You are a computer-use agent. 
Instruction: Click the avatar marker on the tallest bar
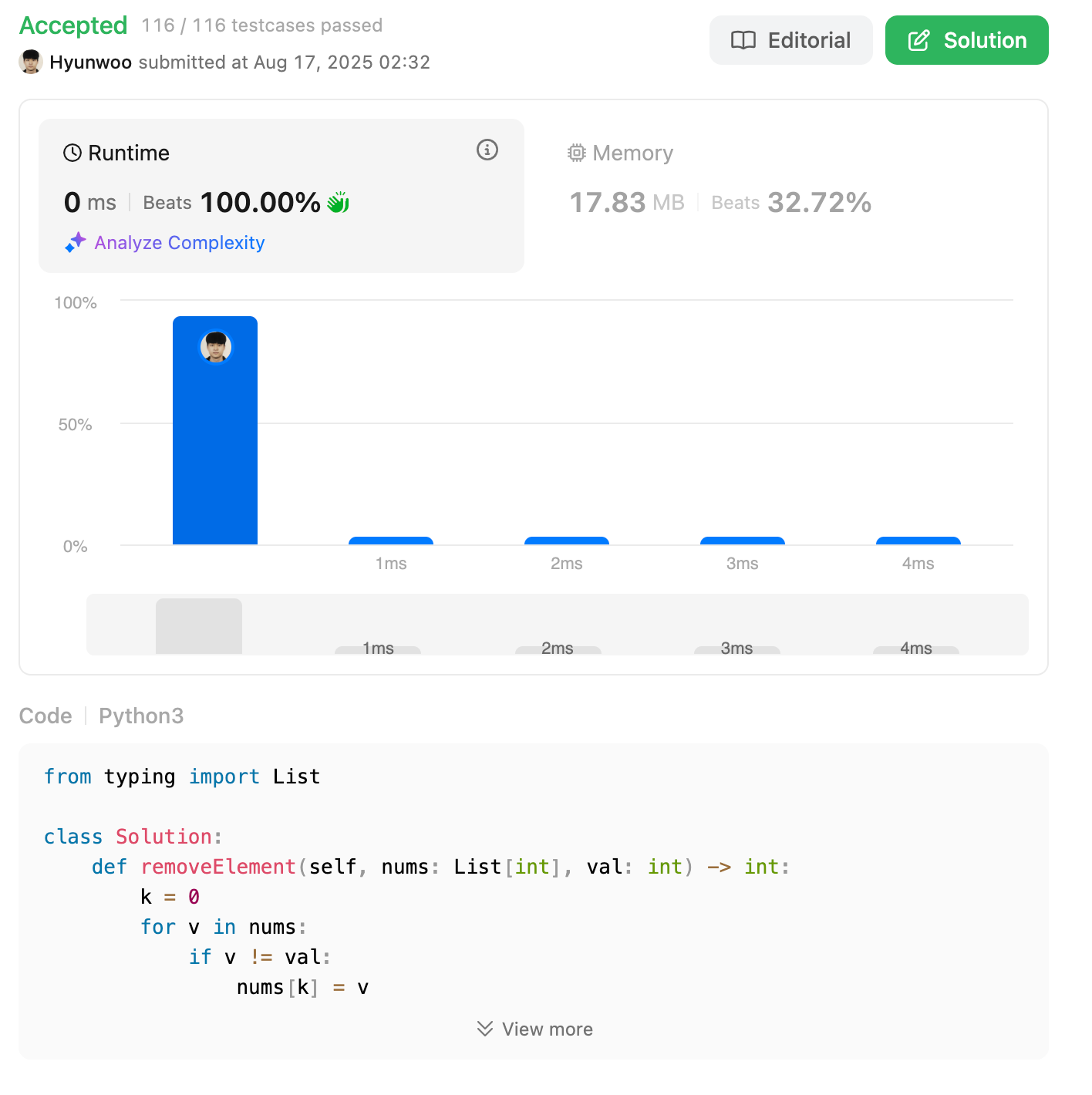point(216,347)
